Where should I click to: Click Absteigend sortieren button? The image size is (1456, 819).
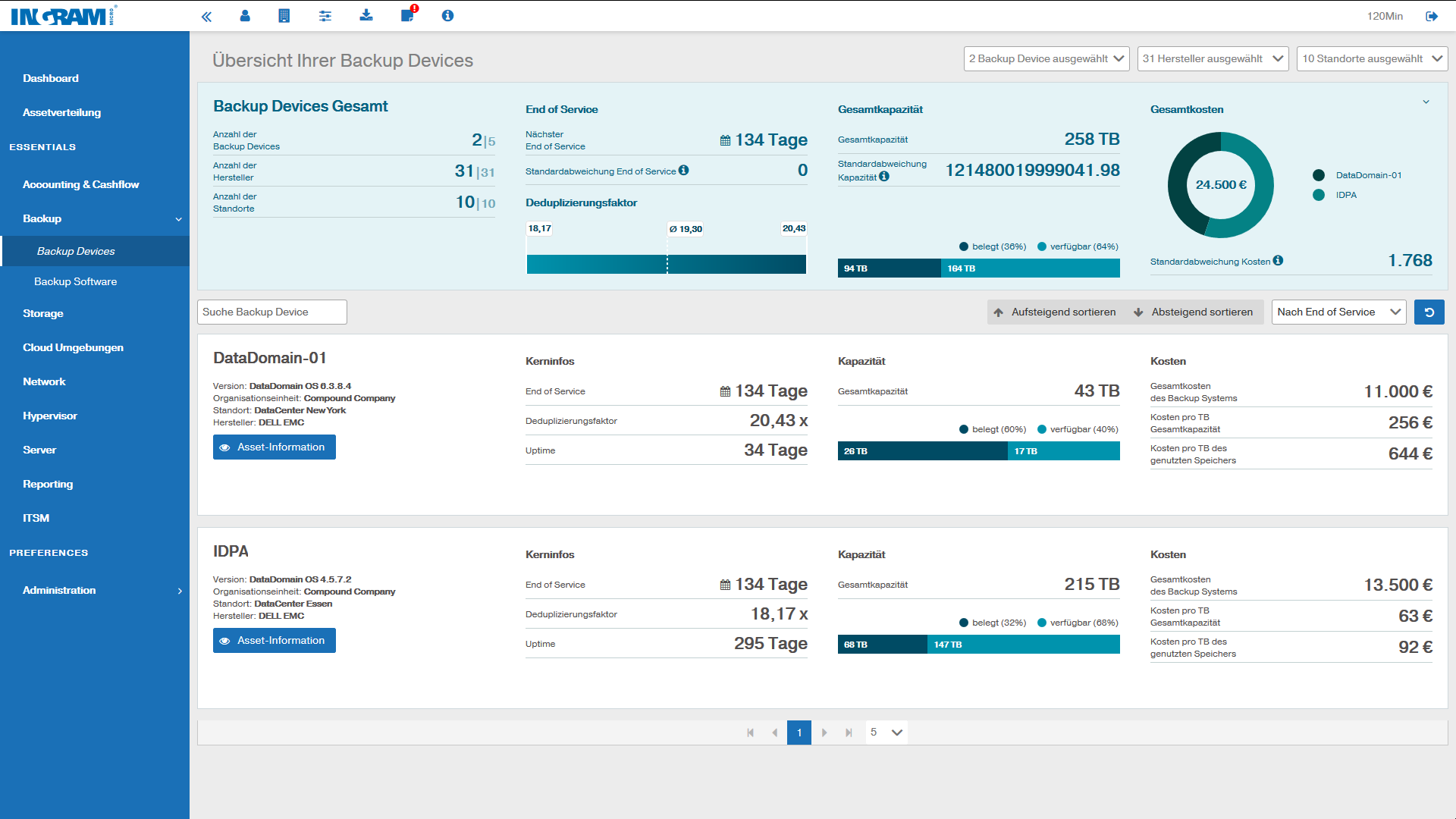coord(1194,312)
